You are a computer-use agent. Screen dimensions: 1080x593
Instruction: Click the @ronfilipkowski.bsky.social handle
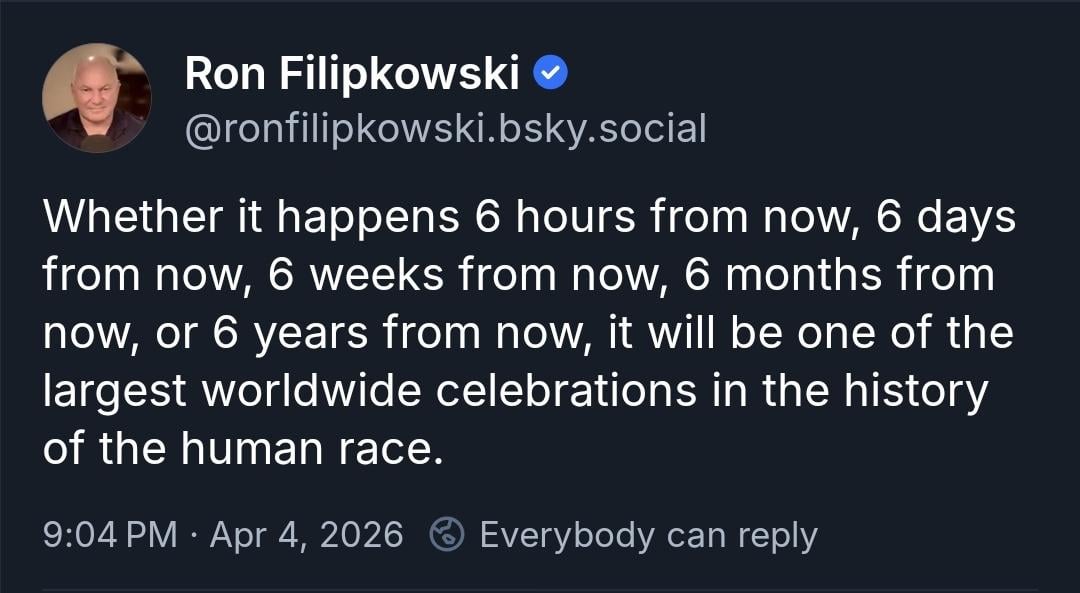pyautogui.click(x=445, y=128)
